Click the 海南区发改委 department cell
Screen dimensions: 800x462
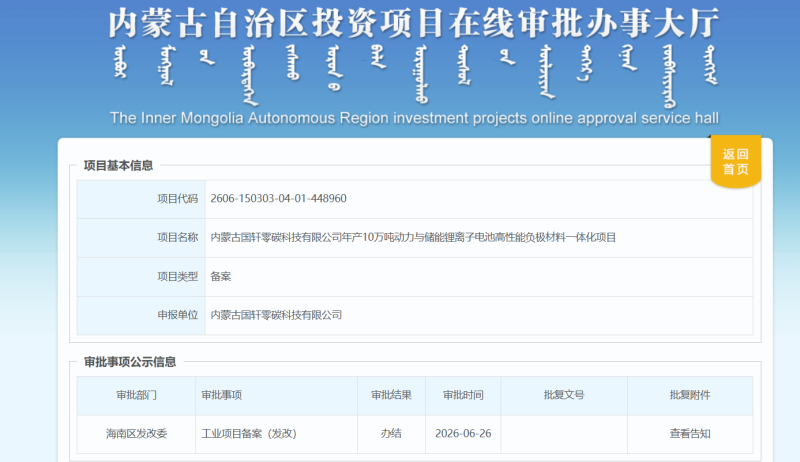pyautogui.click(x=136, y=433)
